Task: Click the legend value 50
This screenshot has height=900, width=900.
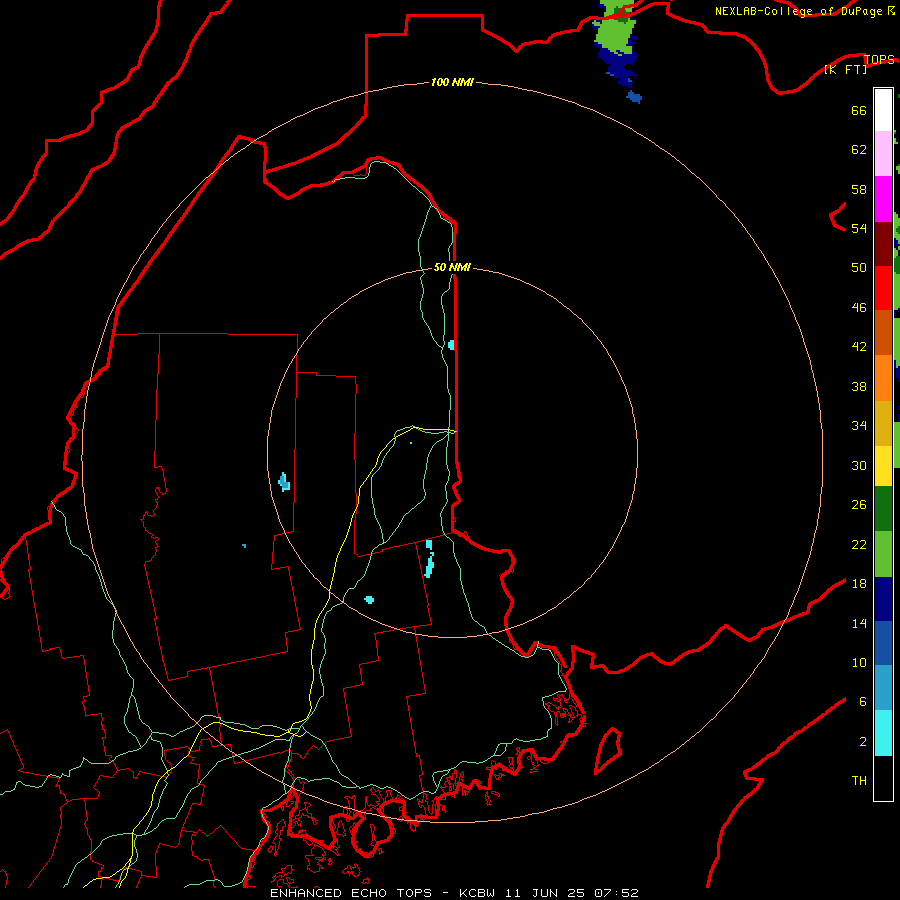Action: click(859, 268)
